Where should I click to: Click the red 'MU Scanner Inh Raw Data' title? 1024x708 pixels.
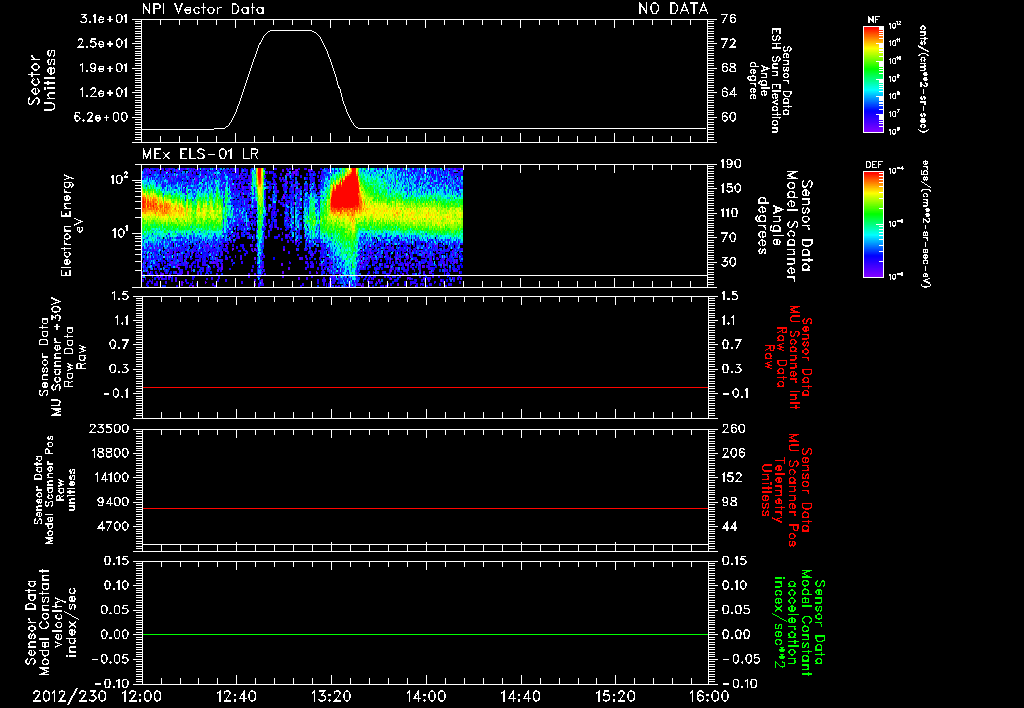click(x=788, y=357)
